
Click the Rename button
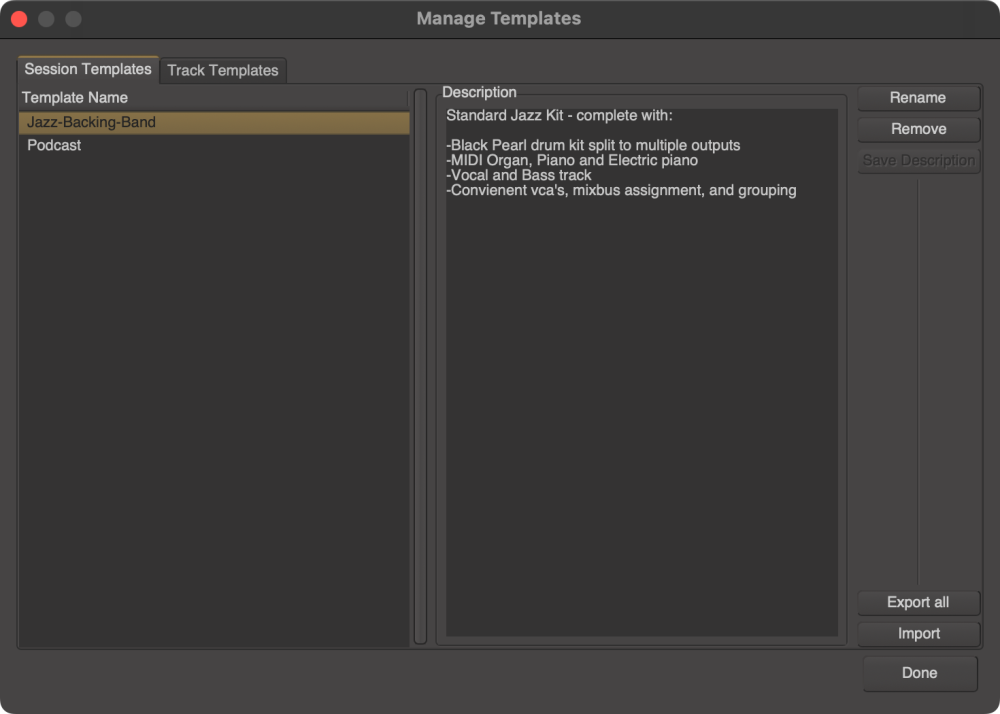pos(918,97)
